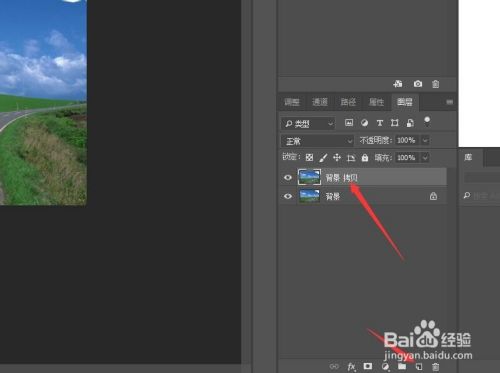Viewport: 500px width, 373px height.
Task: Filter layers by smart objects
Action: pos(410,123)
